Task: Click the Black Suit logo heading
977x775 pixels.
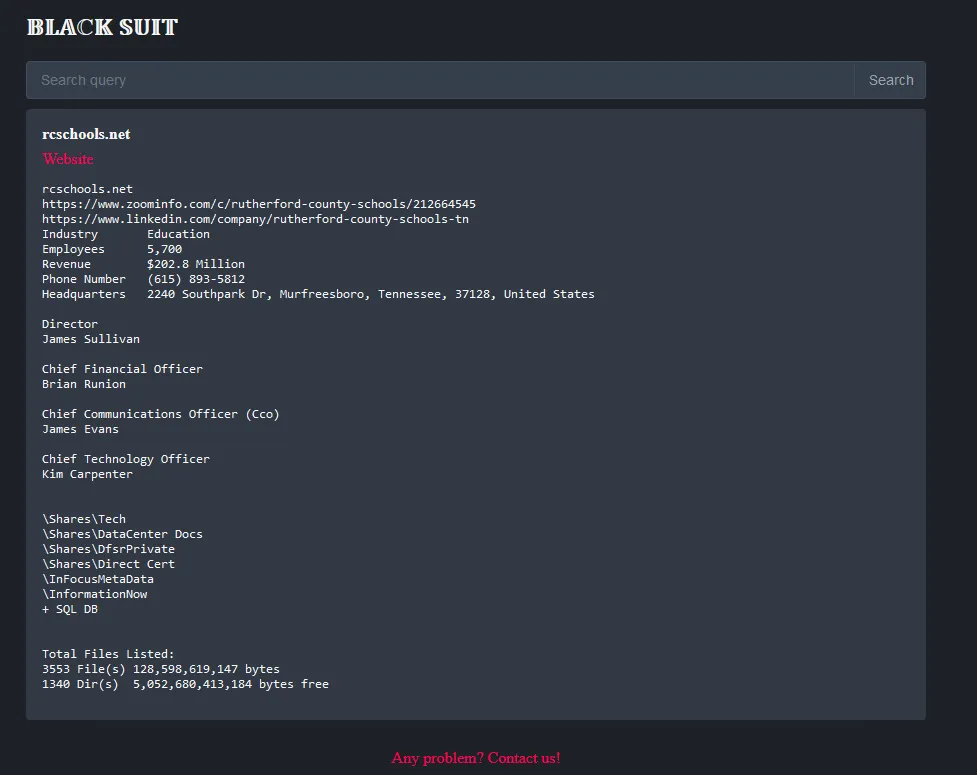Action: point(102,28)
